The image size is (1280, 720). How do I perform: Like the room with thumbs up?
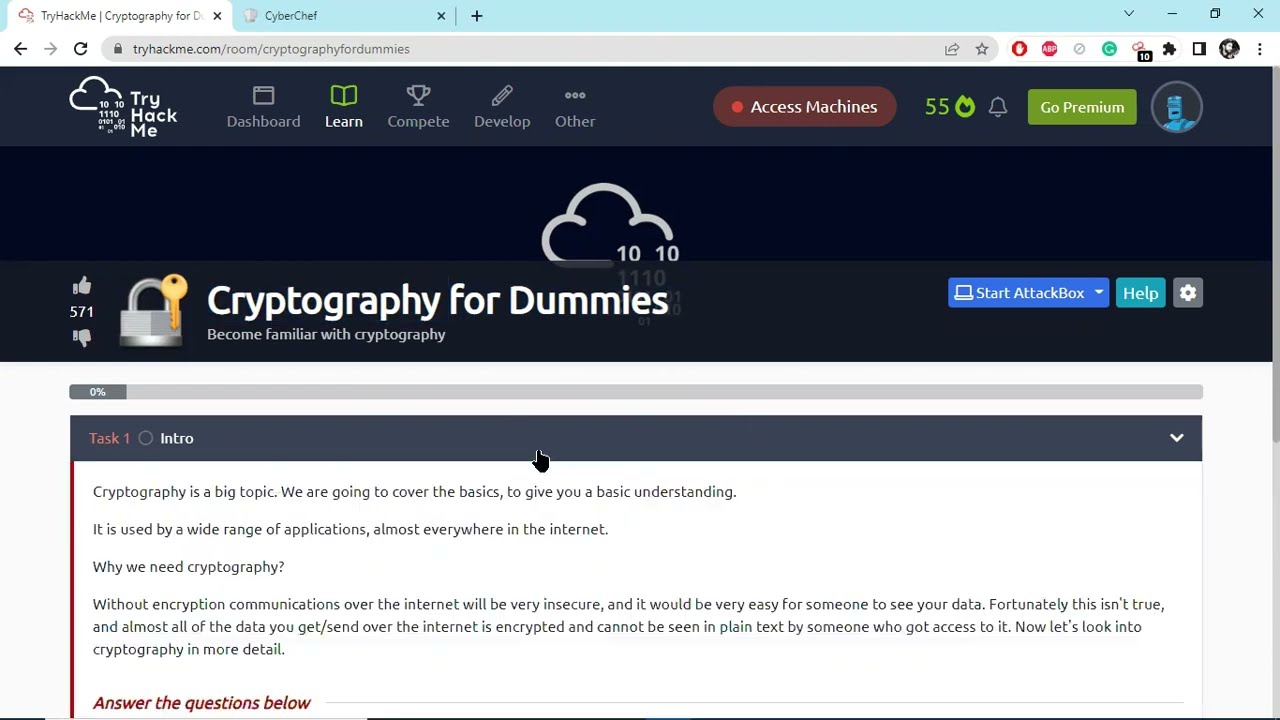tap(82, 286)
